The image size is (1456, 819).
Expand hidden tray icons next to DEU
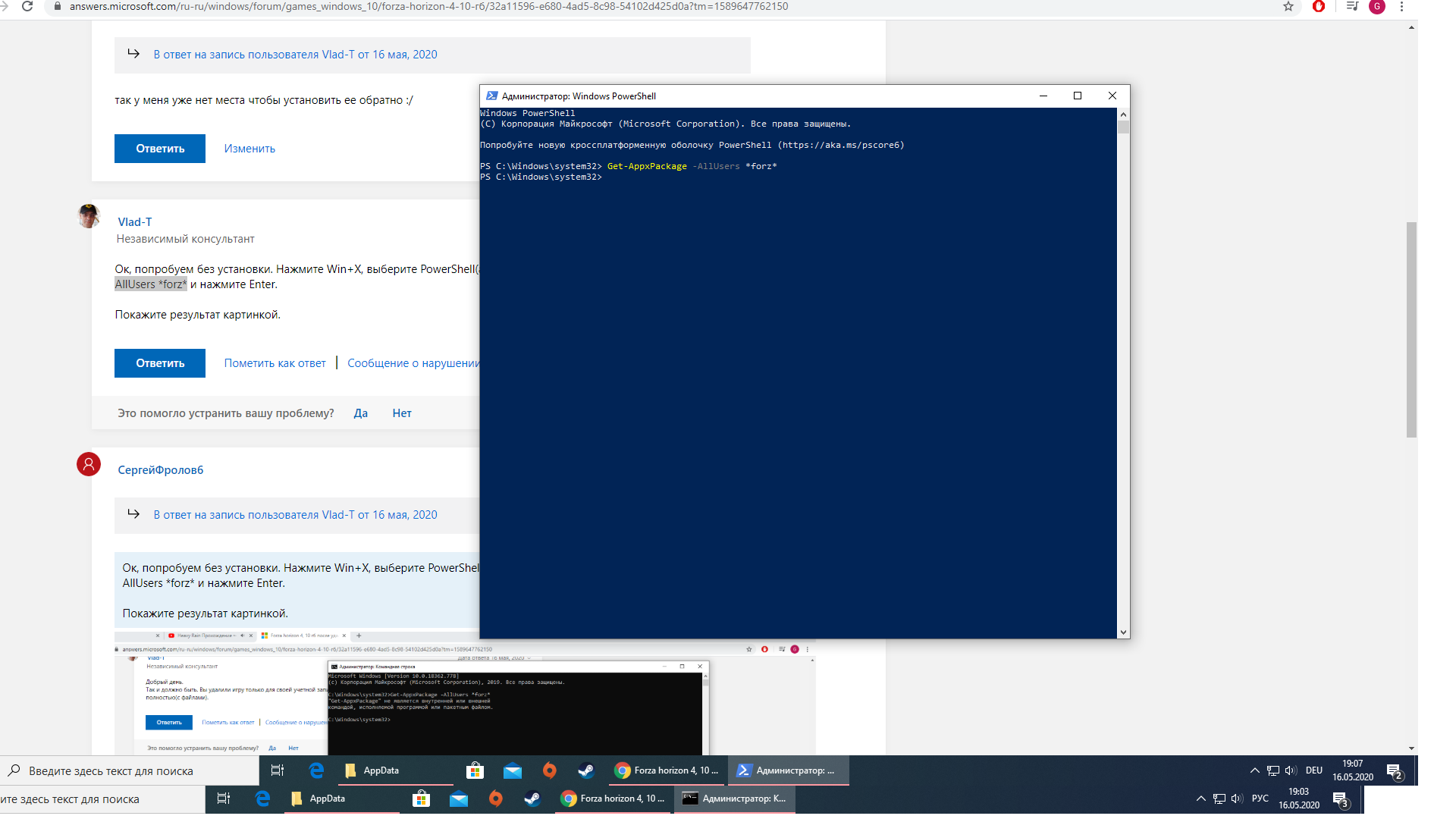[1254, 770]
